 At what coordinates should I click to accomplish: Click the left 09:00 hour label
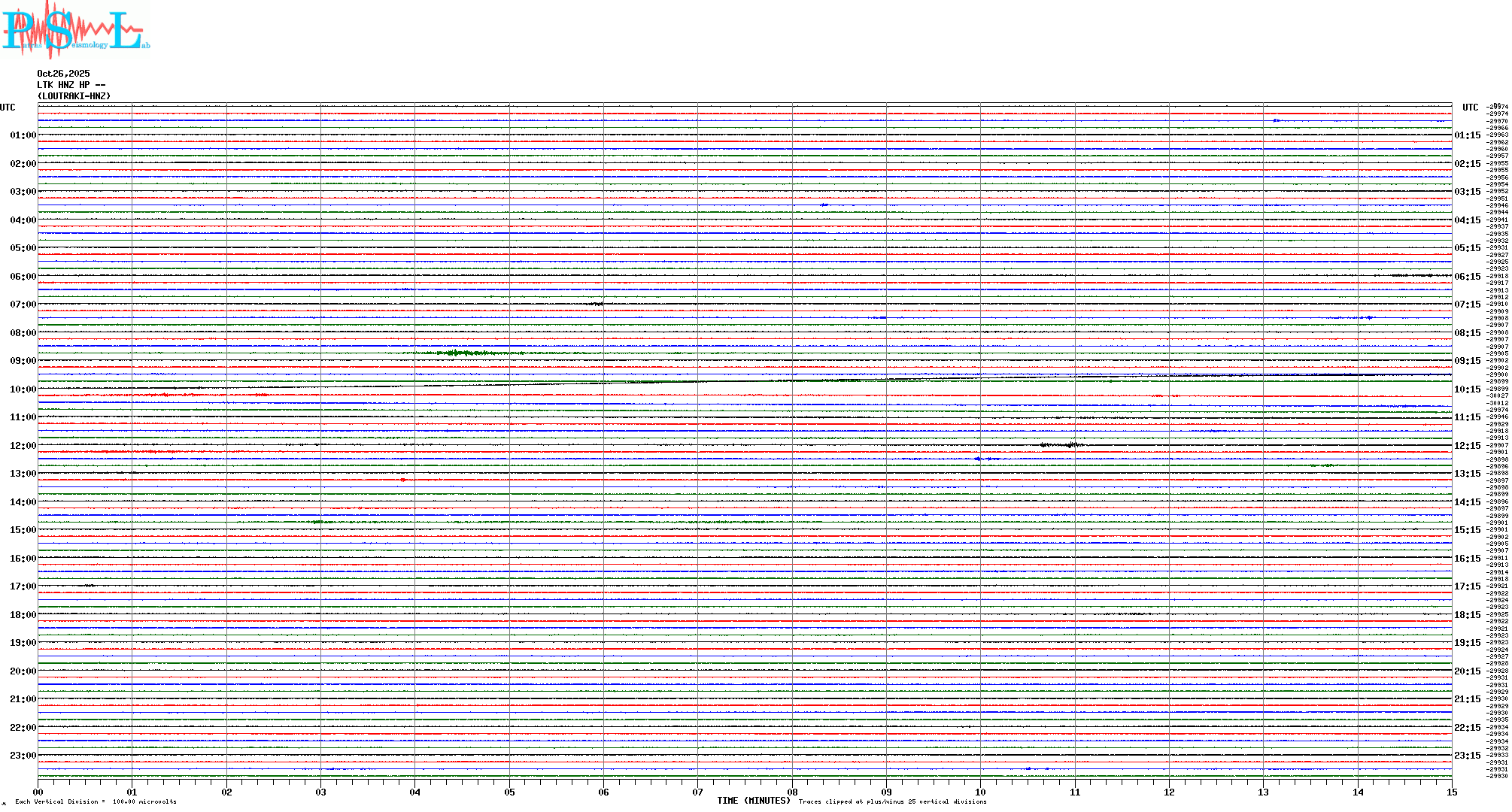[x=23, y=361]
